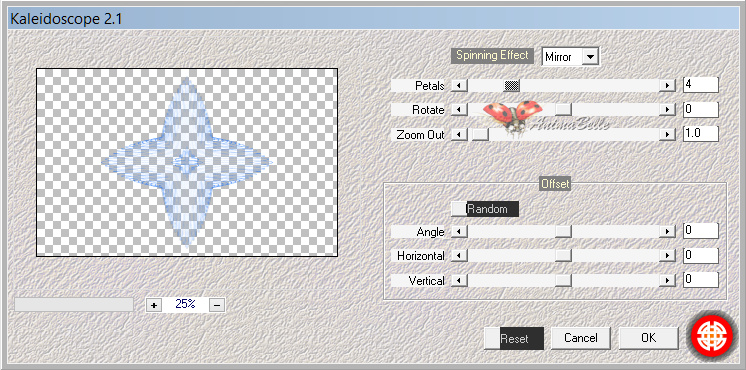
Task: Click the Petals slider thumb
Action: tap(511, 86)
